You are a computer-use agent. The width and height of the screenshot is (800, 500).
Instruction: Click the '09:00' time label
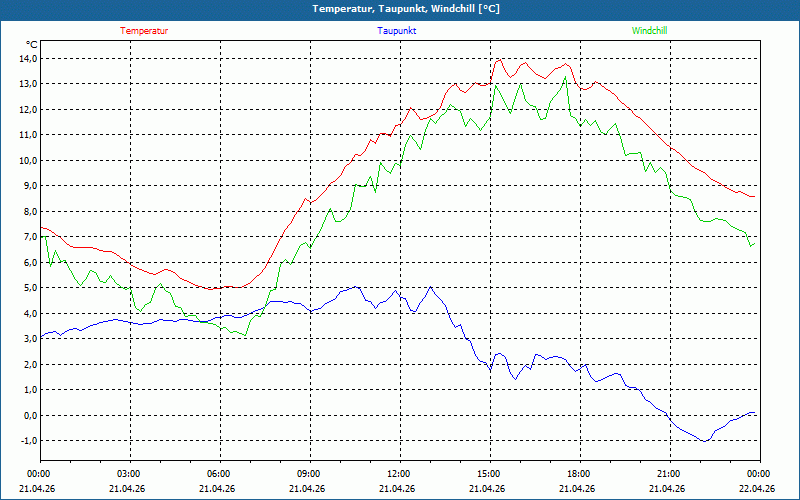(x=307, y=474)
